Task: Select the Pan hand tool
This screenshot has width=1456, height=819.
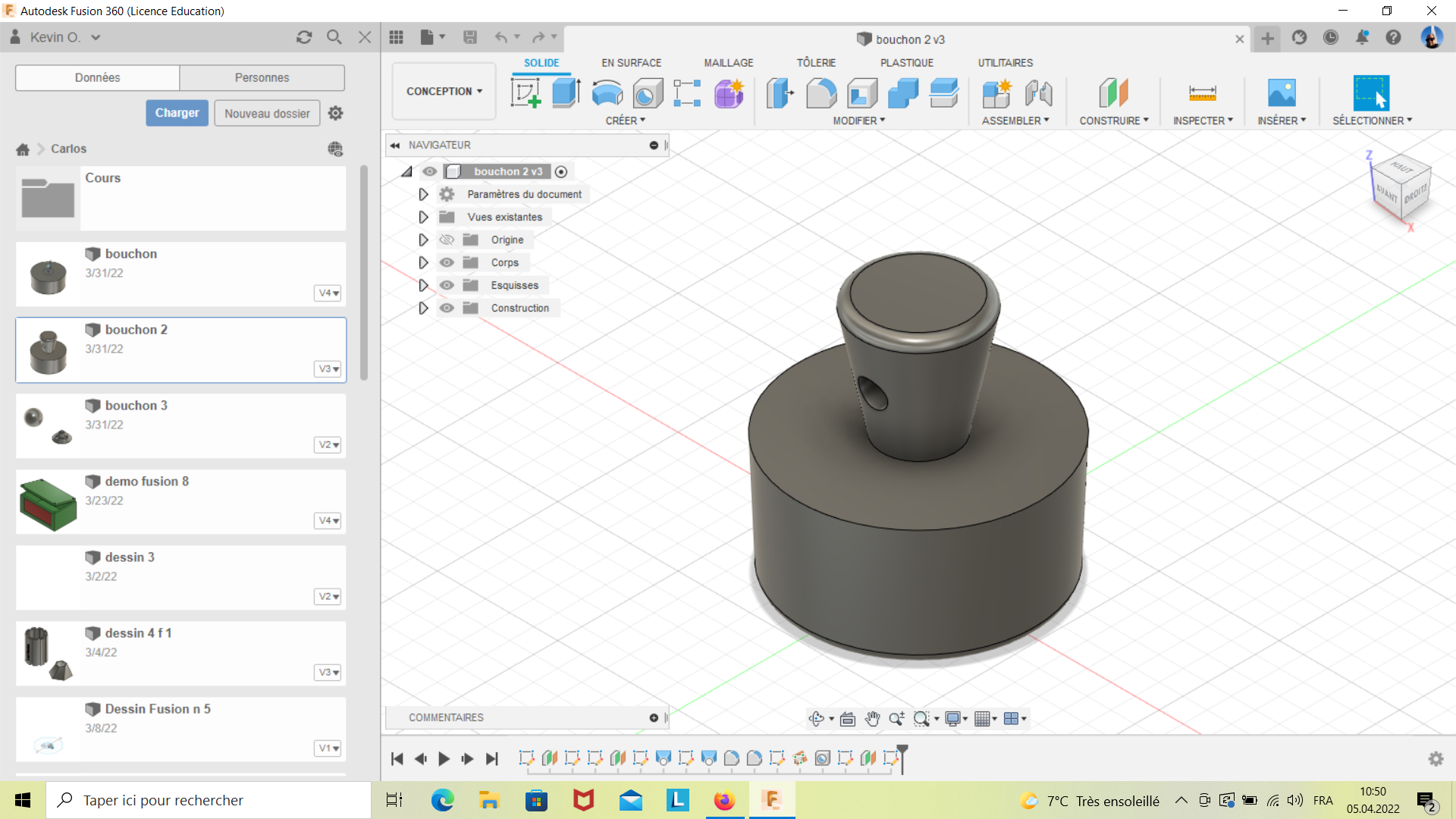Action: [872, 719]
